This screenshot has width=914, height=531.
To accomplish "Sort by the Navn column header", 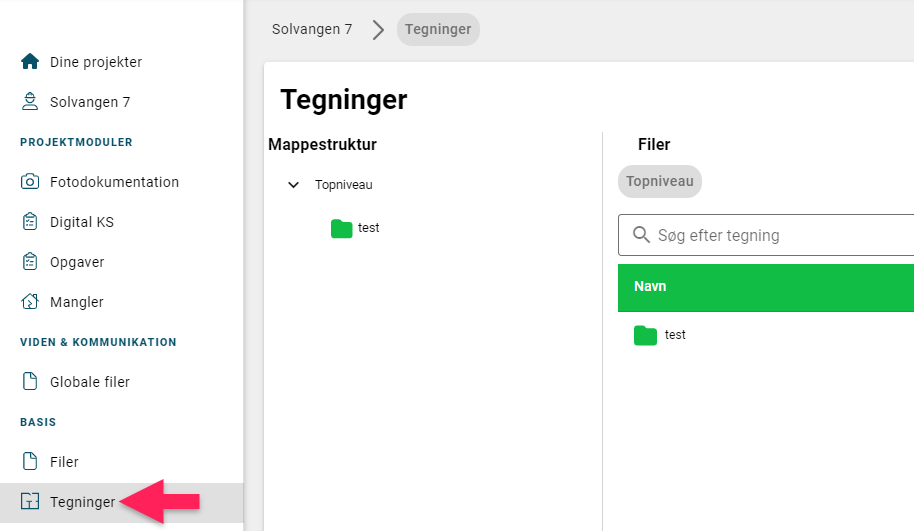I will point(650,286).
